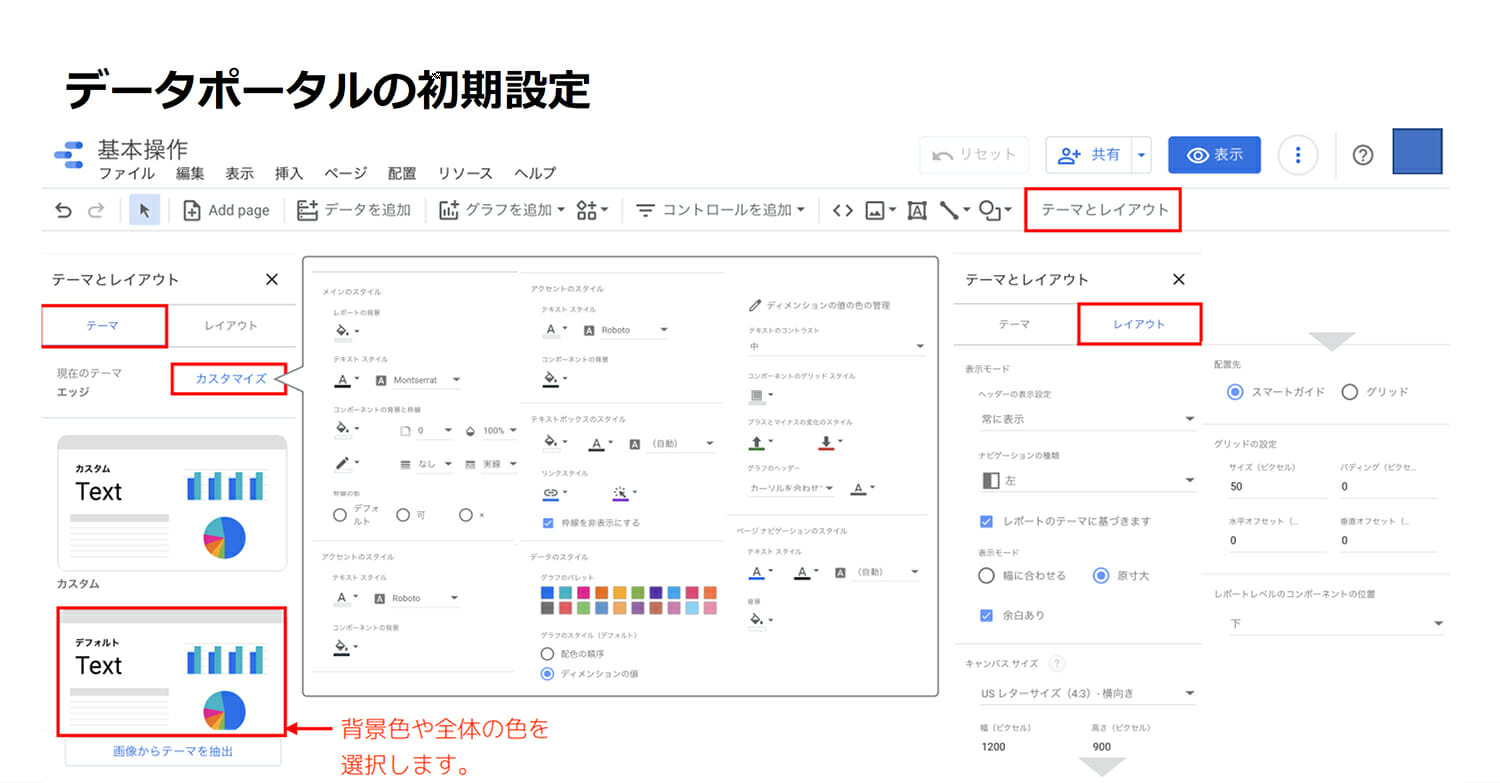Switch to the レイアウト tab in right panel
Image resolution: width=1500 pixels, height=783 pixels.
1139,325
